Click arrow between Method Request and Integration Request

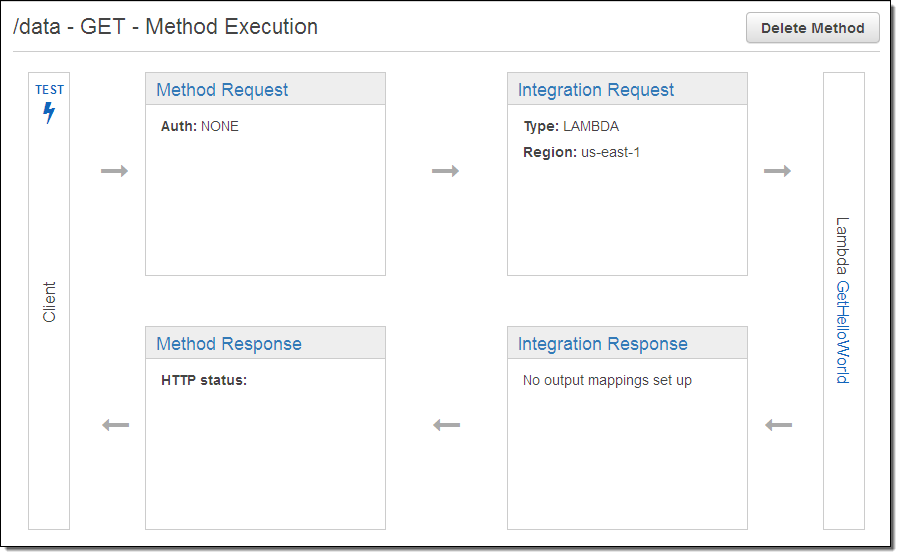point(445,171)
